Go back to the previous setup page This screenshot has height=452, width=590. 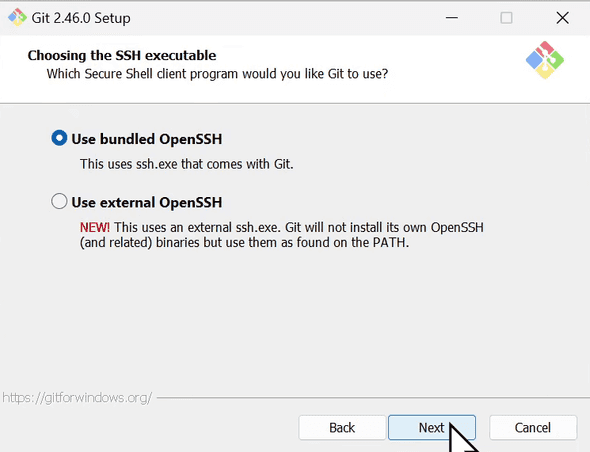[342, 428]
